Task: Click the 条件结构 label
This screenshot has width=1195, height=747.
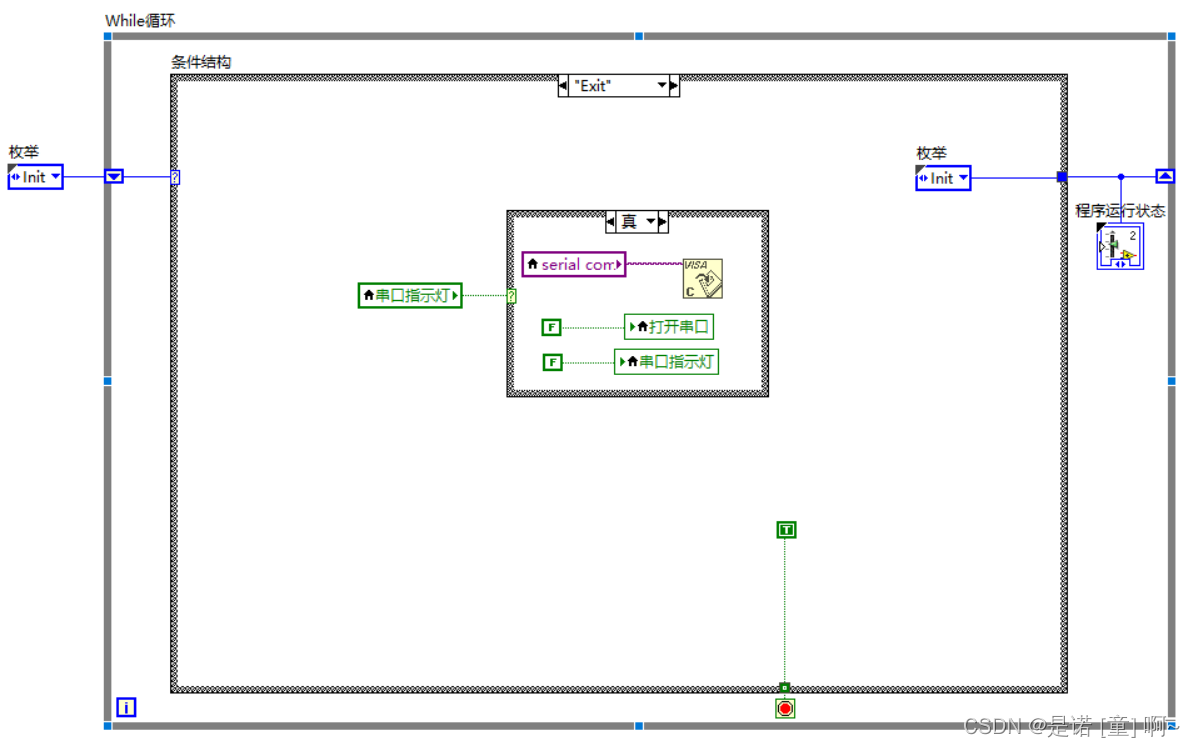Action: coord(200,62)
